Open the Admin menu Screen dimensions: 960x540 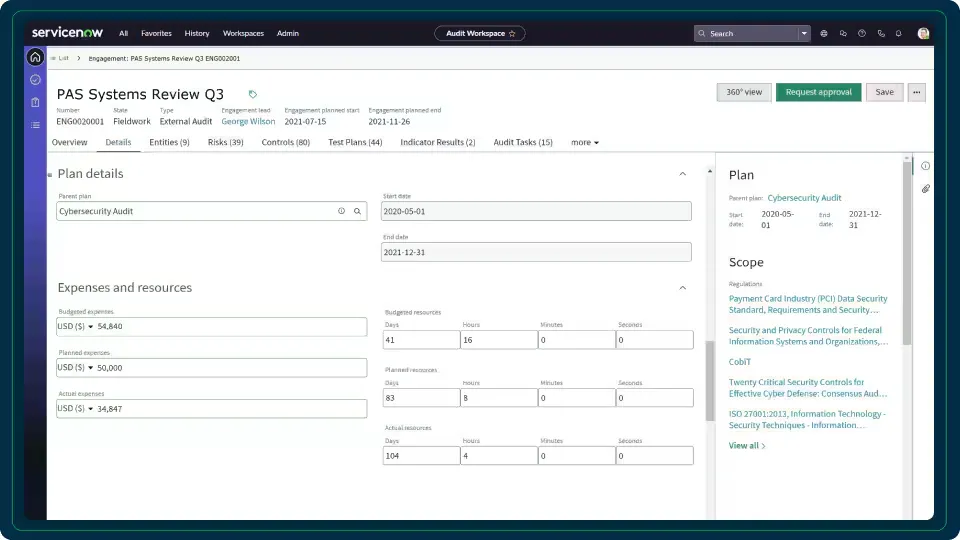click(x=288, y=34)
